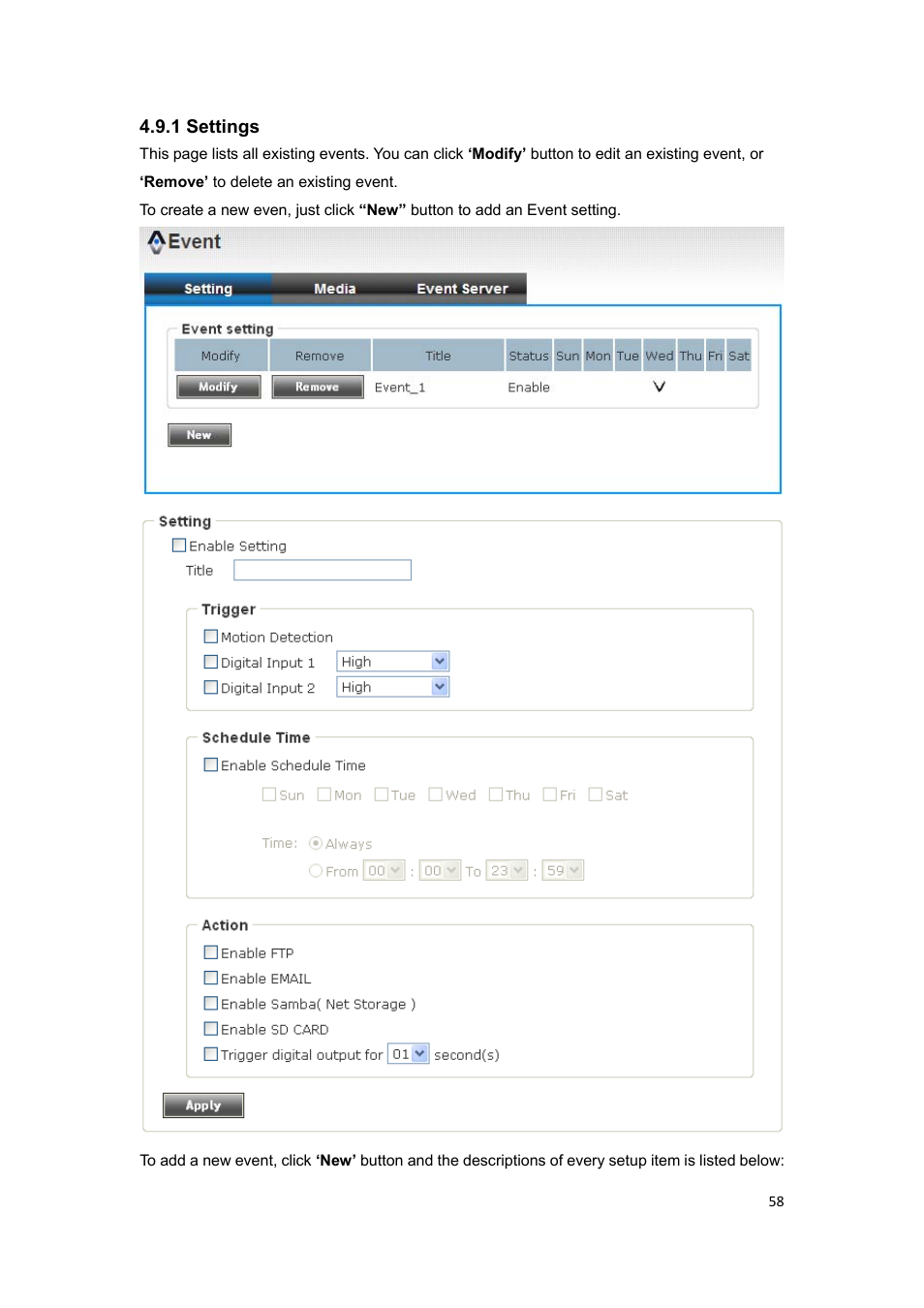Click the Apply button
Screen dimensions: 924x1308
coord(203,1106)
